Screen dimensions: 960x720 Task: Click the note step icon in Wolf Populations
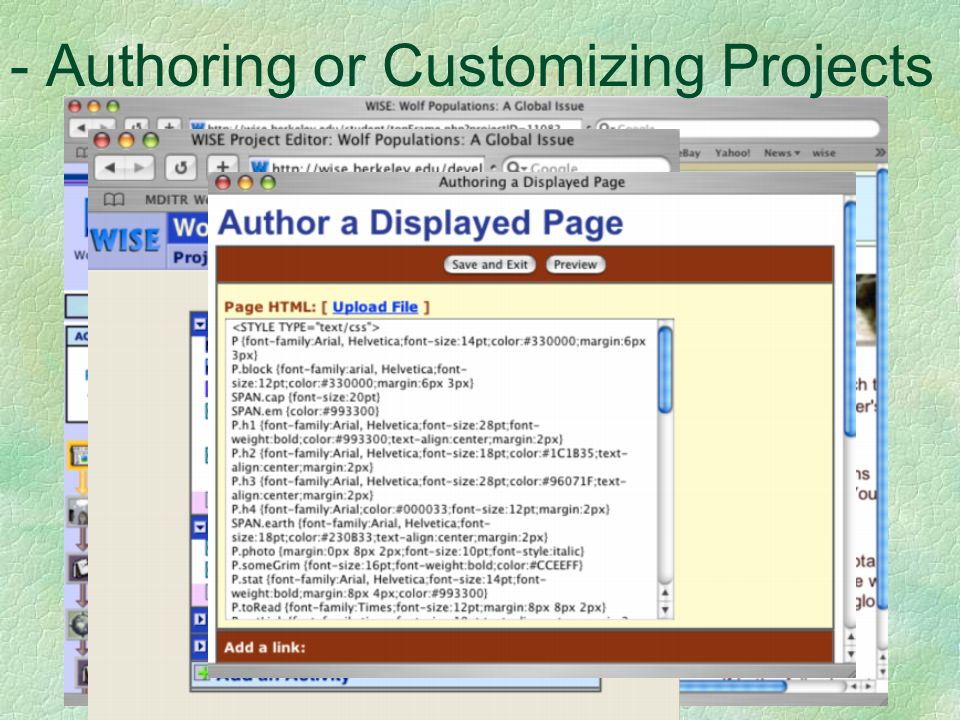point(78,569)
